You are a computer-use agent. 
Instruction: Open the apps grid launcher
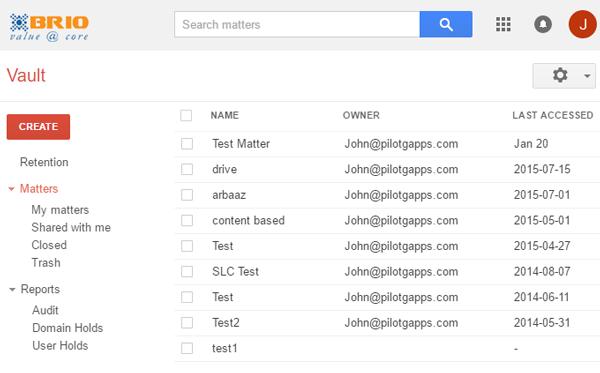503,24
